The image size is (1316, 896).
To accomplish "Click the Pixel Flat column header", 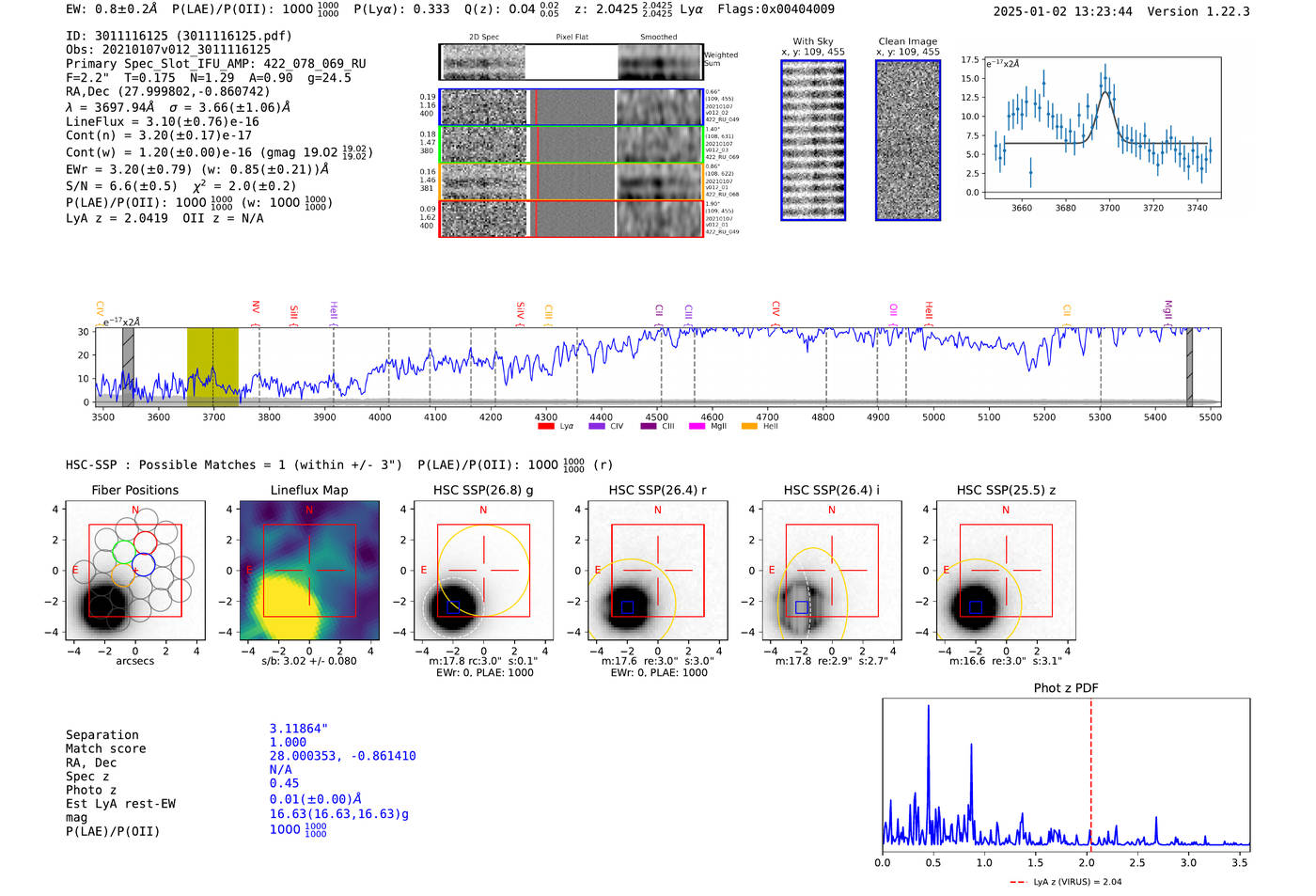I will 572,38.
